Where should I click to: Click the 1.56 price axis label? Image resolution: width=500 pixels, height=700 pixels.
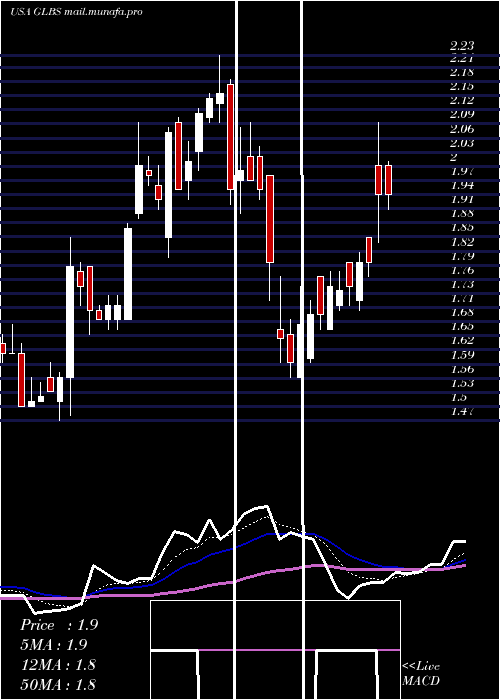(x=462, y=369)
